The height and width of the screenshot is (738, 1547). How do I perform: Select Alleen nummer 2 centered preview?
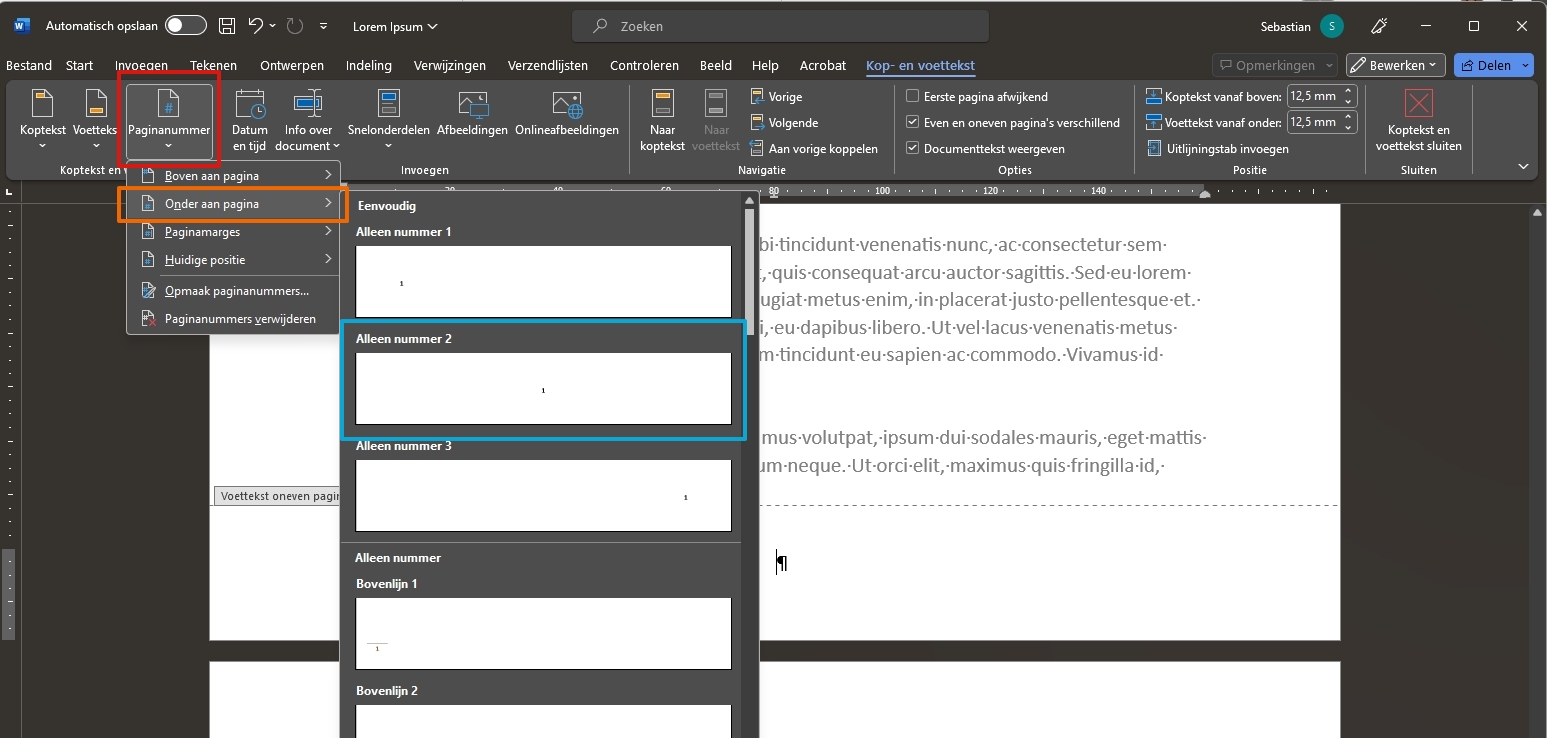[543, 388]
